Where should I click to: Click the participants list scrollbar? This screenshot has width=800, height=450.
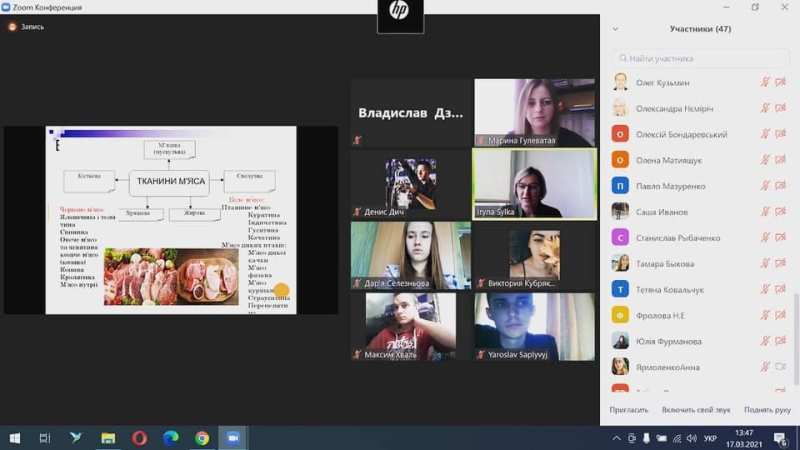pyautogui.click(x=796, y=339)
